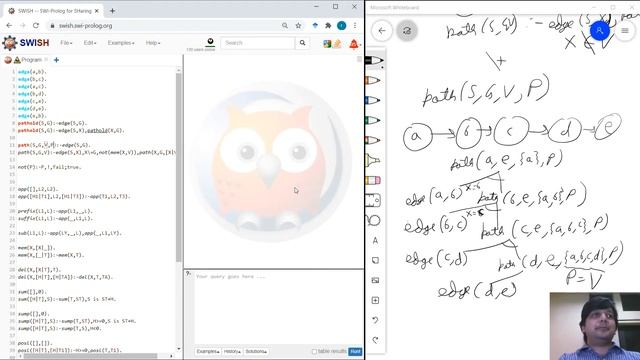Add a sticky note in Whiteboard

click(375, 260)
